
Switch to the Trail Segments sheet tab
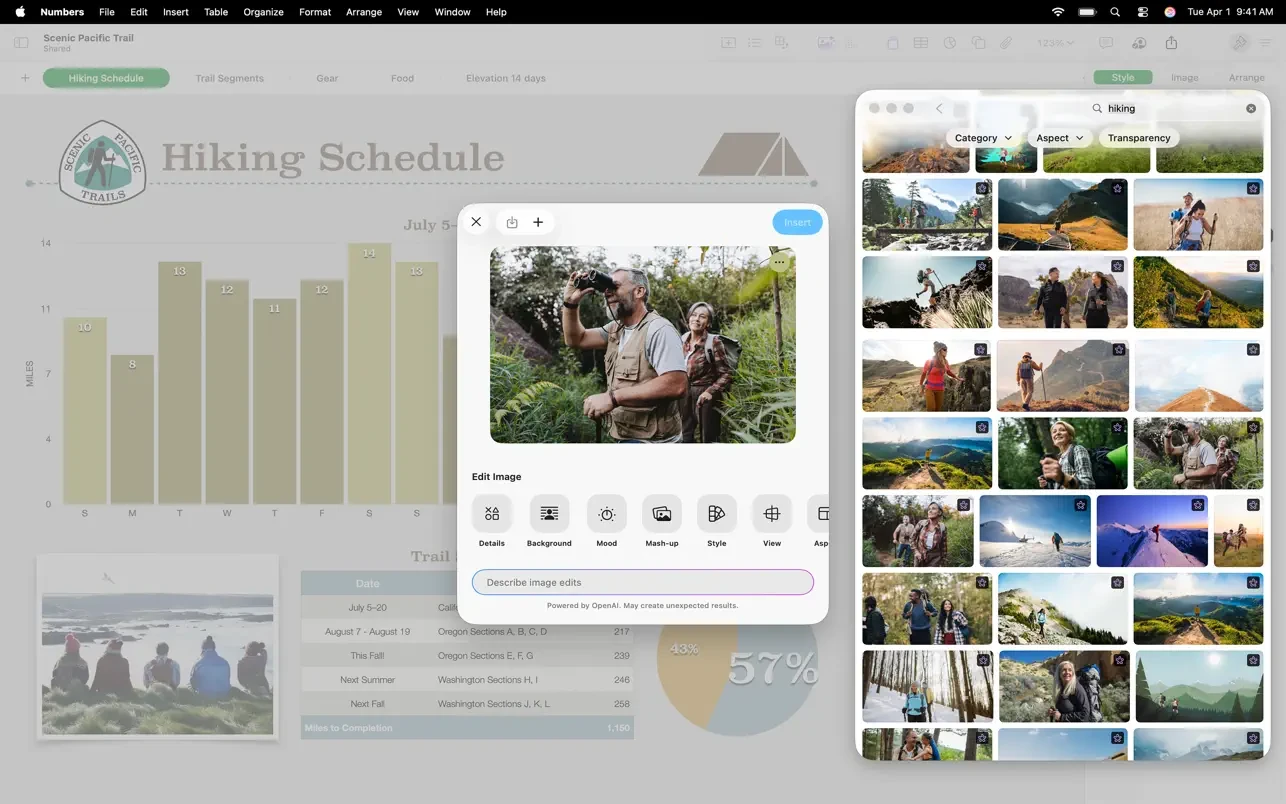(x=229, y=78)
